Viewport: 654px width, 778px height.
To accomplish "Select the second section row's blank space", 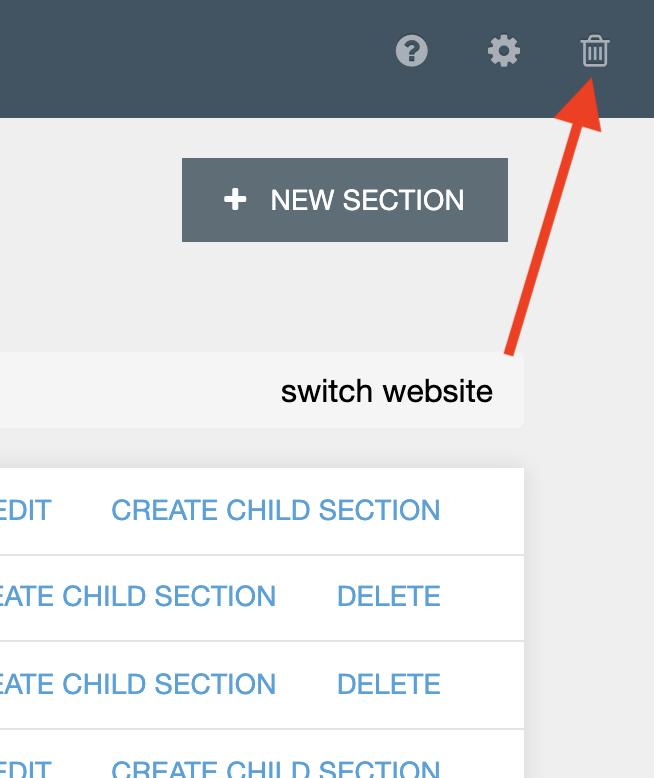I will tap(482, 598).
